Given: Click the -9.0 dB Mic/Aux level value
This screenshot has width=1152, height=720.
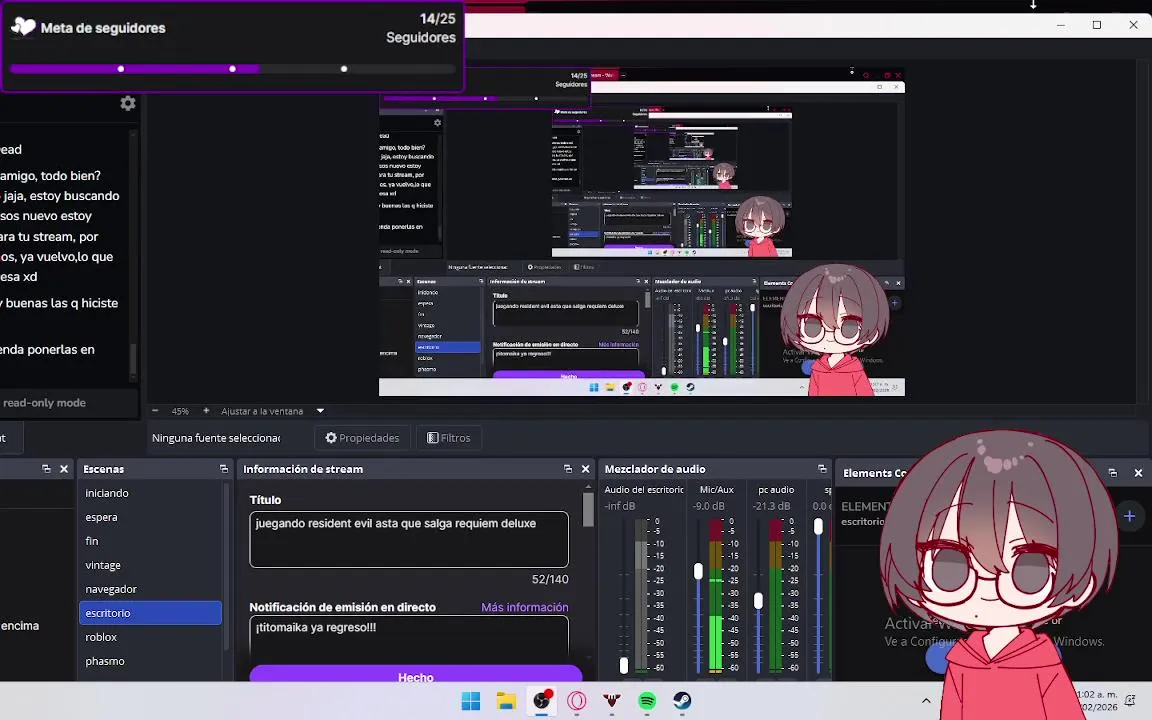Looking at the screenshot, I should pyautogui.click(x=708, y=506).
